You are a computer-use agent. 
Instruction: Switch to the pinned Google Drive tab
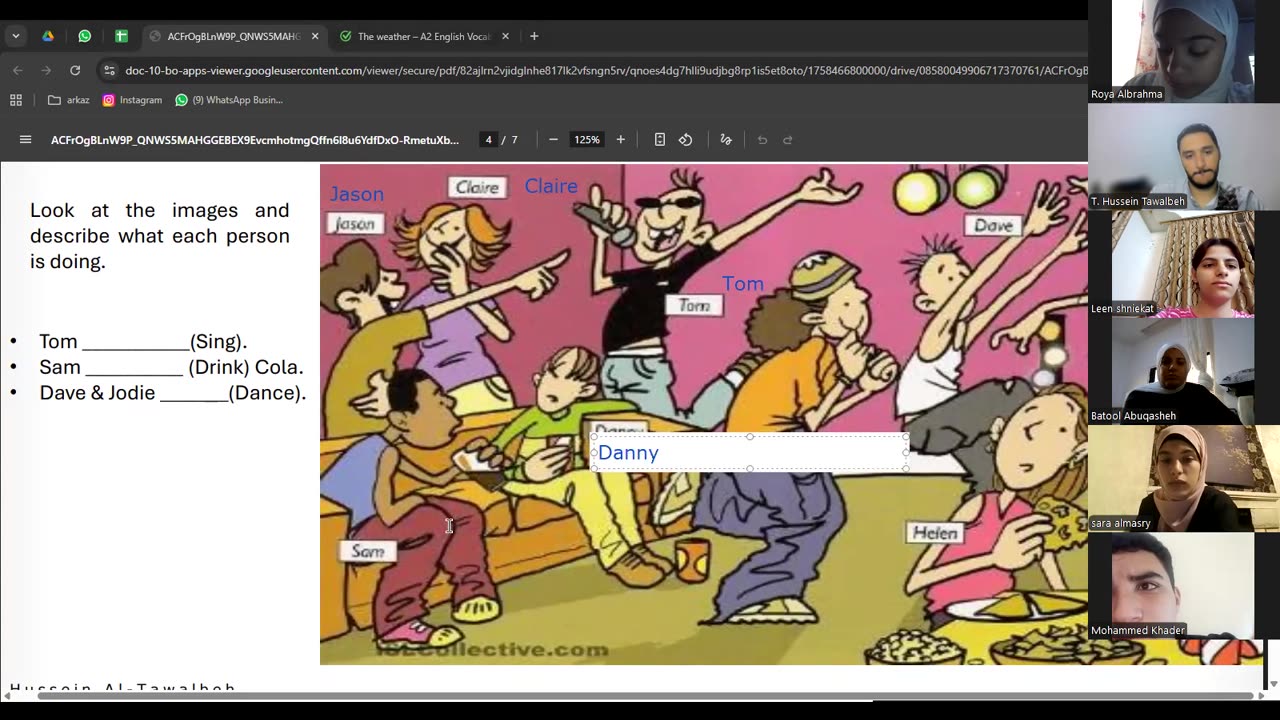click(x=47, y=36)
